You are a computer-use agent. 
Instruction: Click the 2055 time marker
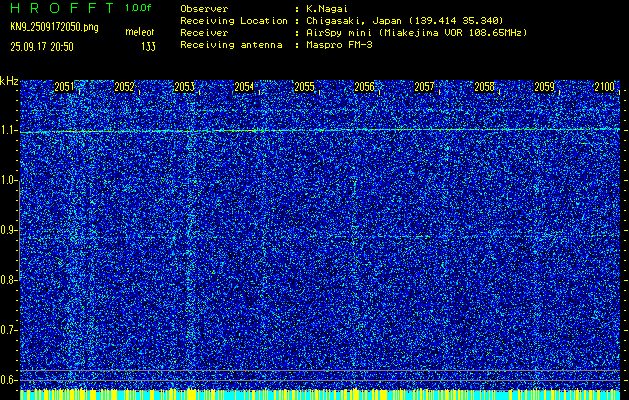click(304, 87)
